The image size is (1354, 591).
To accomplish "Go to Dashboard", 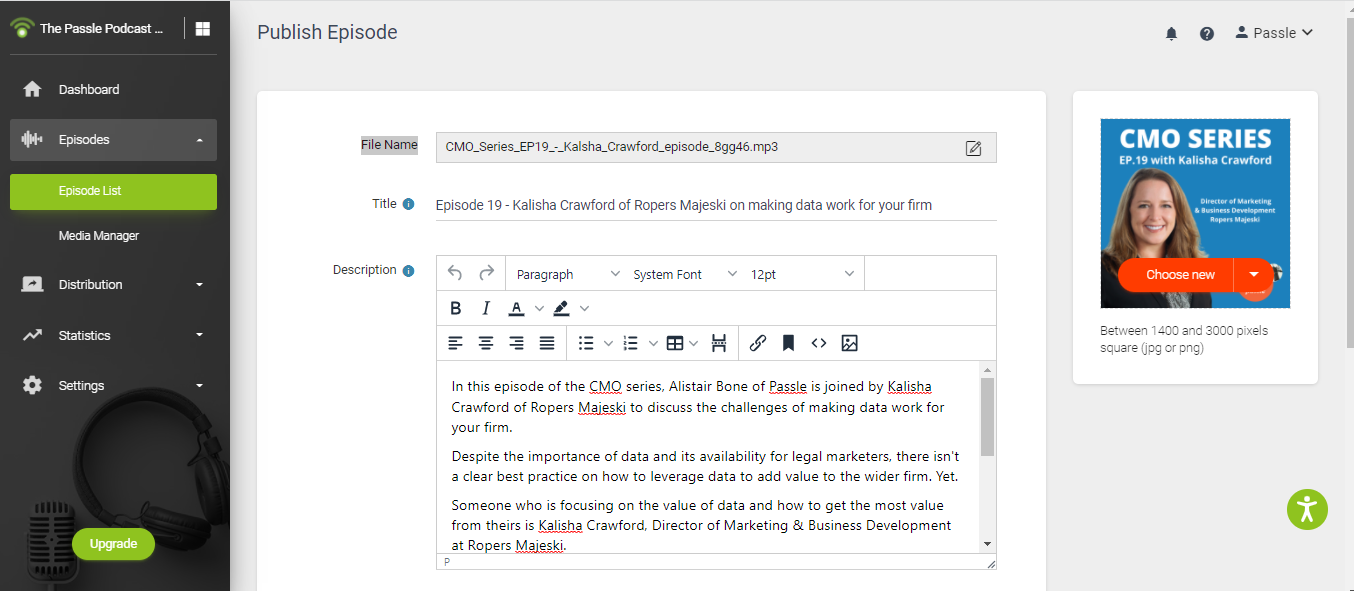I will [x=114, y=89].
